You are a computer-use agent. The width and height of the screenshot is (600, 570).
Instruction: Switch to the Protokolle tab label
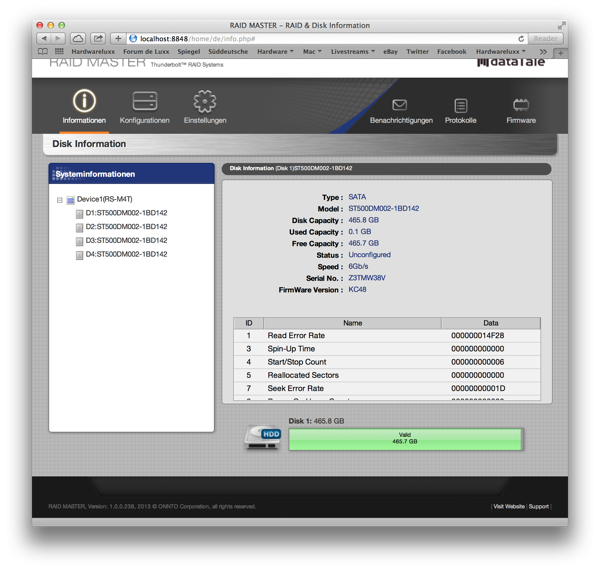pyautogui.click(x=461, y=121)
